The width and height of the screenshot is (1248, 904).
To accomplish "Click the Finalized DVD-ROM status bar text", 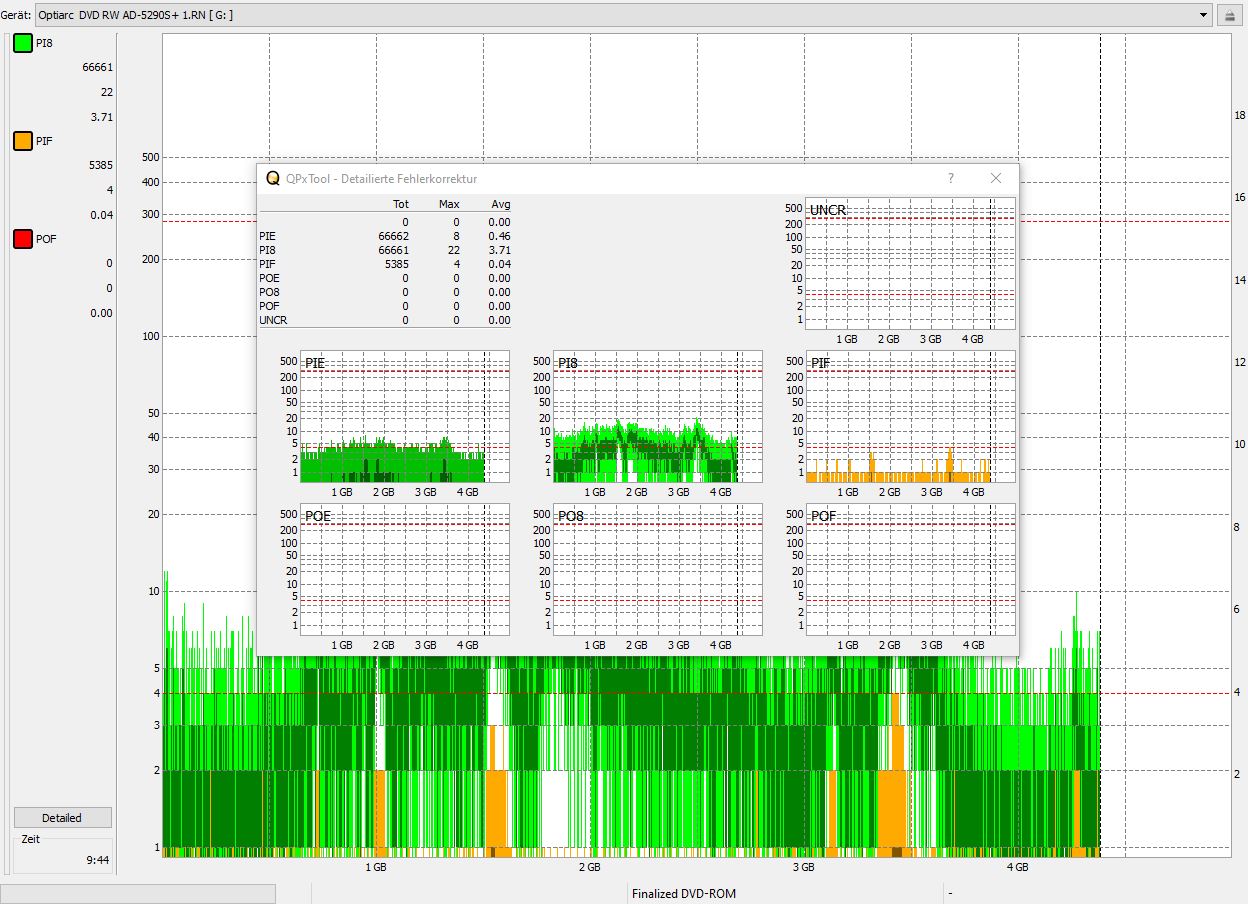I will (x=683, y=893).
